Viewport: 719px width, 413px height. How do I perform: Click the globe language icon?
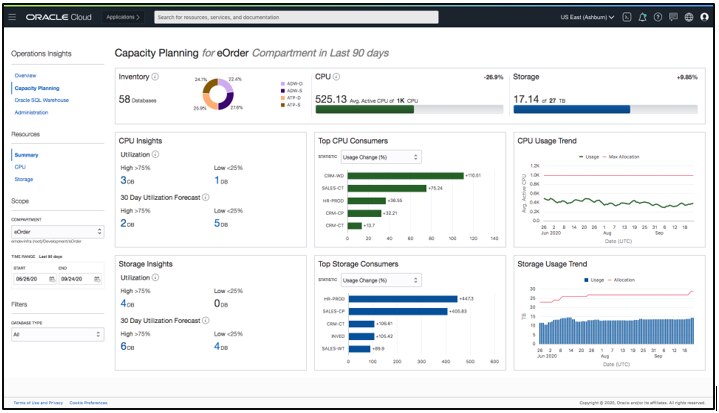[x=688, y=17]
